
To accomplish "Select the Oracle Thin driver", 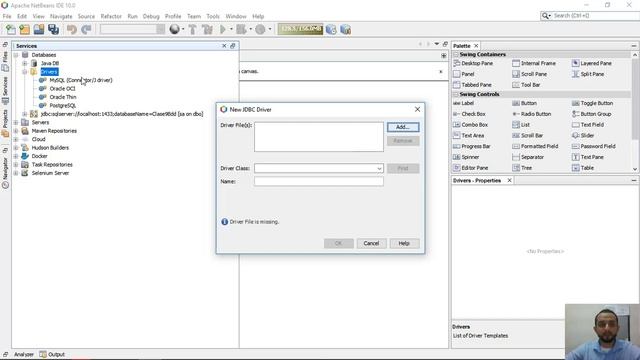I will click(x=63, y=97).
